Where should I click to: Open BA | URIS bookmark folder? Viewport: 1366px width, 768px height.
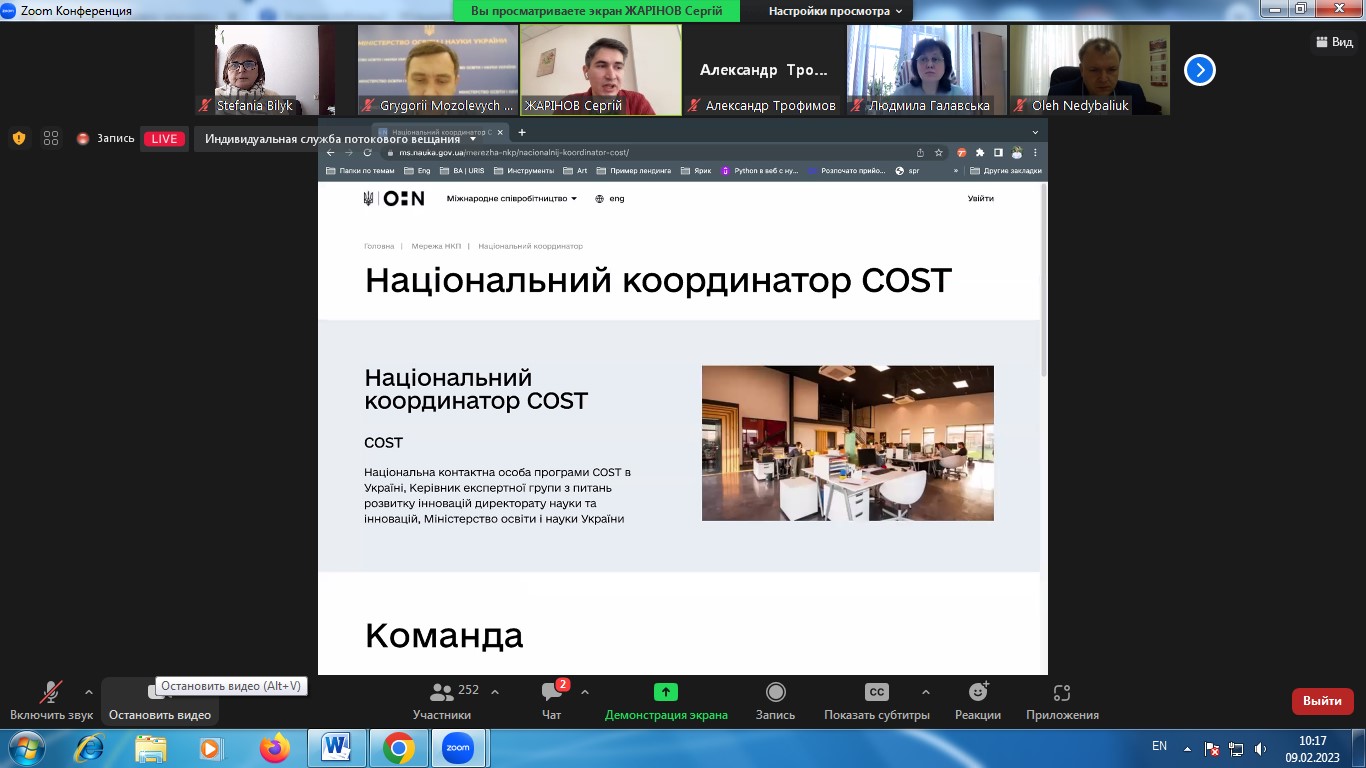pyautogui.click(x=461, y=171)
